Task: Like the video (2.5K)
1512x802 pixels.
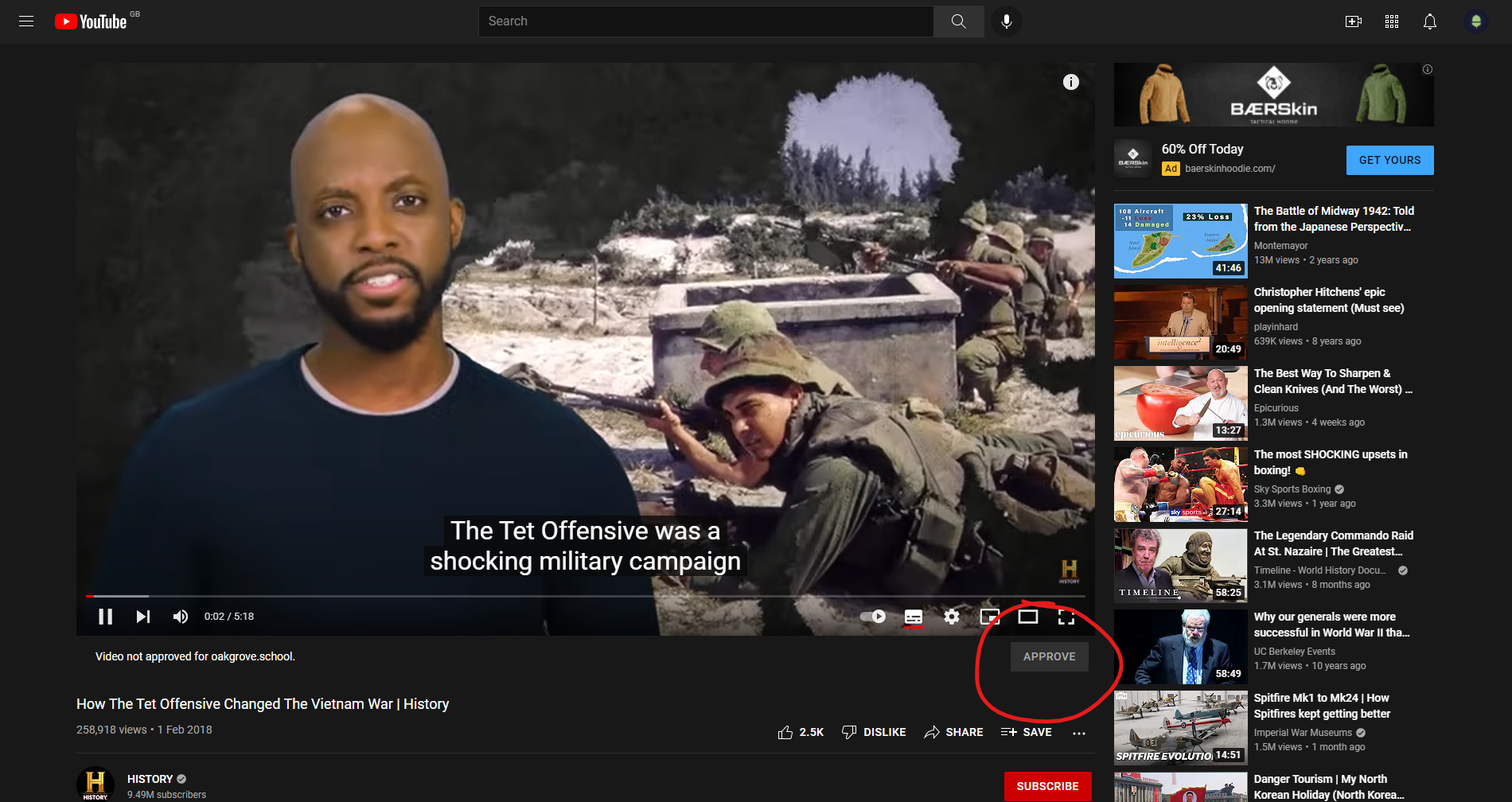Action: tap(801, 732)
